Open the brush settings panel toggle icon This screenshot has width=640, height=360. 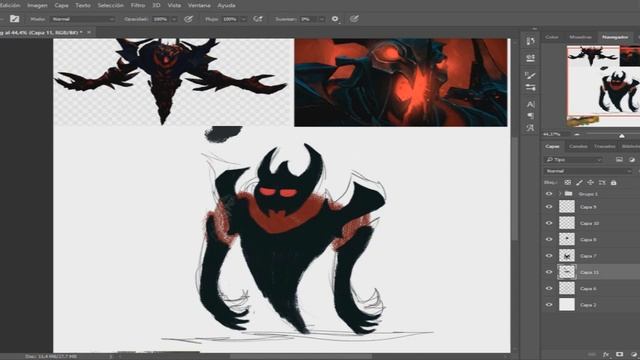click(x=15, y=19)
